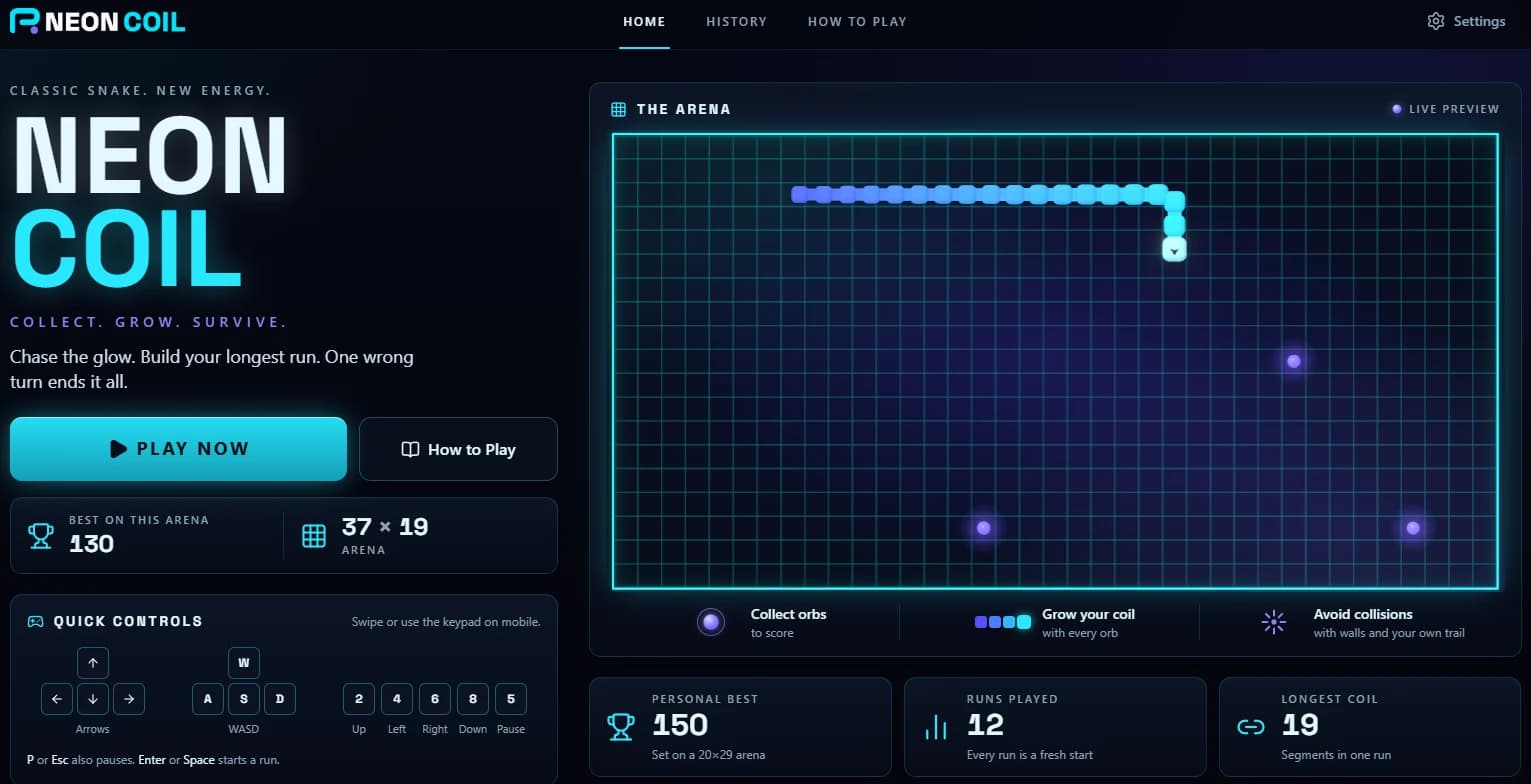Click the coil segments icon beside Grow your coil
The image size is (1531, 784).
pyautogui.click(x=1003, y=622)
